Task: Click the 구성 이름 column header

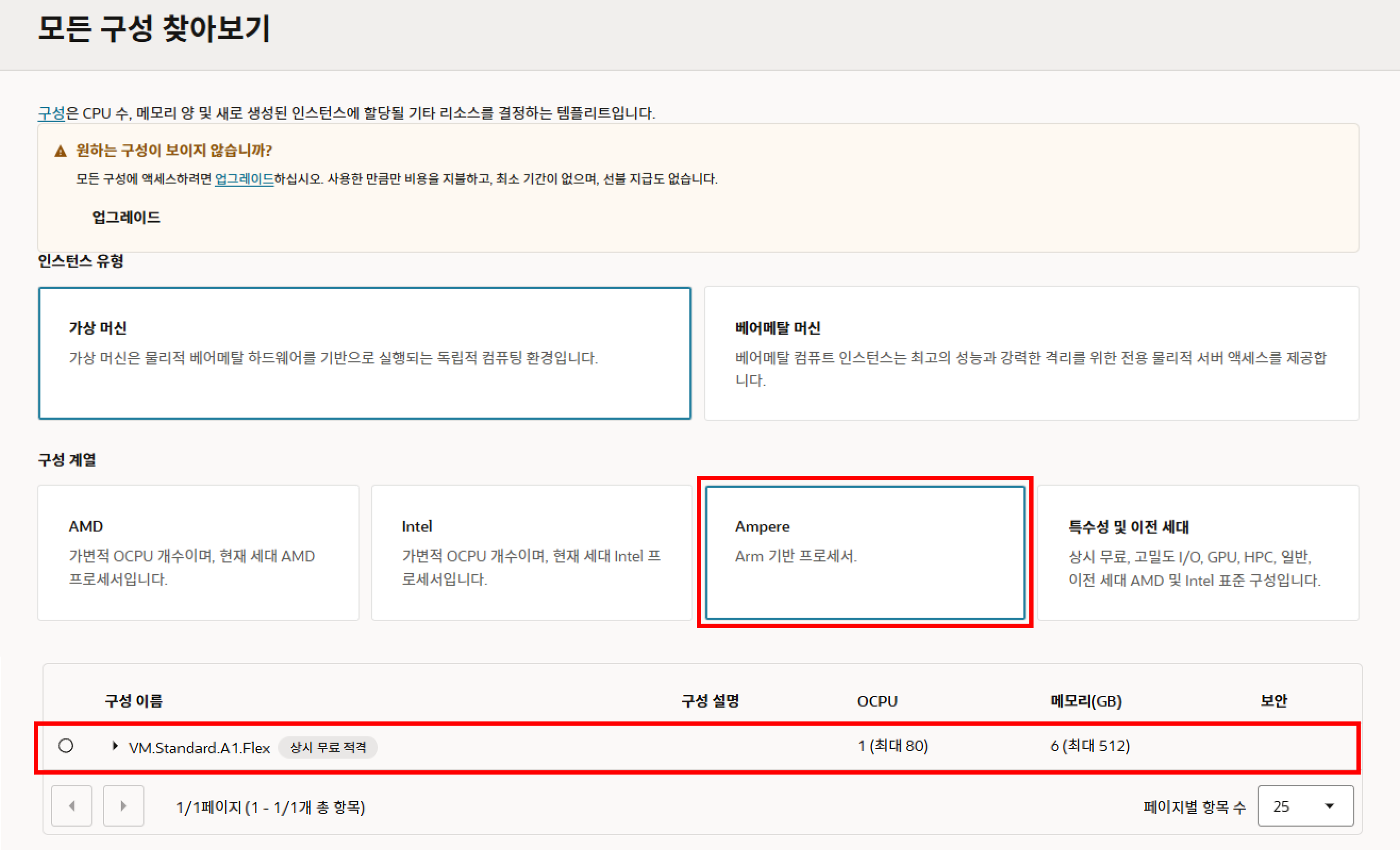Action: point(133,701)
